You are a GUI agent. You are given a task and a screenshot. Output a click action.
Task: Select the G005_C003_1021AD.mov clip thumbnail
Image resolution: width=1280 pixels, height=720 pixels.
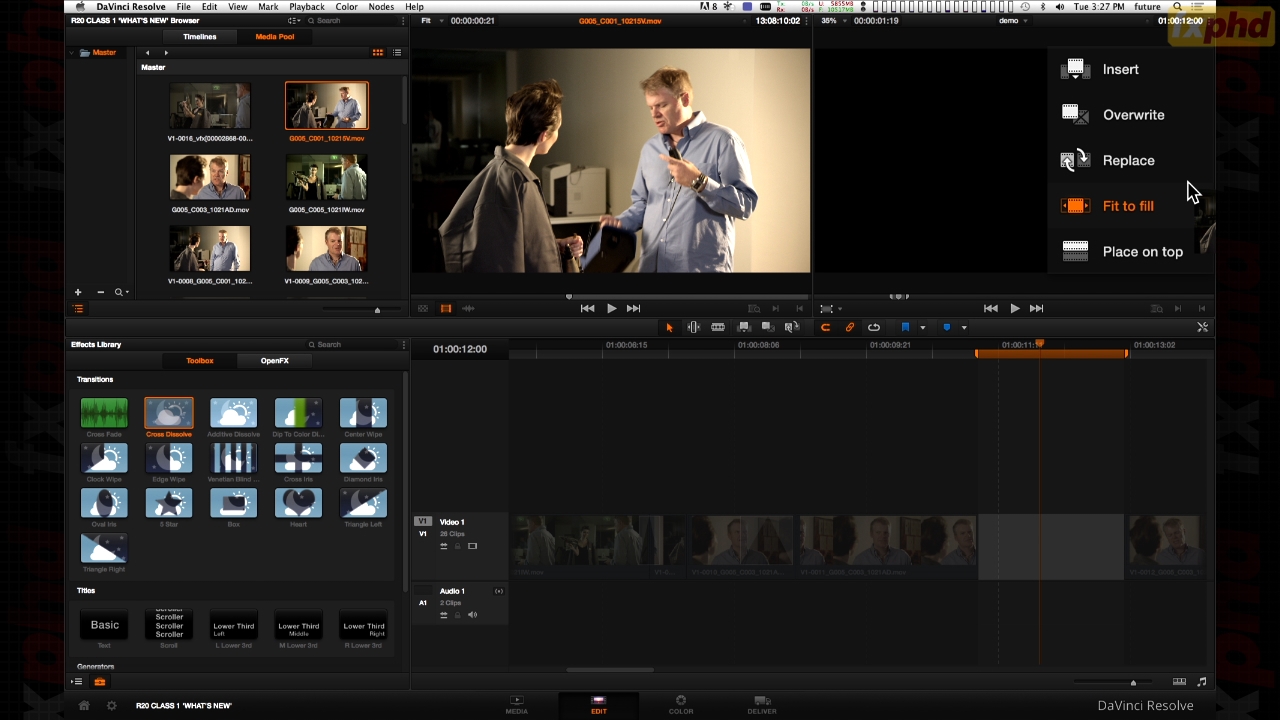(210, 177)
